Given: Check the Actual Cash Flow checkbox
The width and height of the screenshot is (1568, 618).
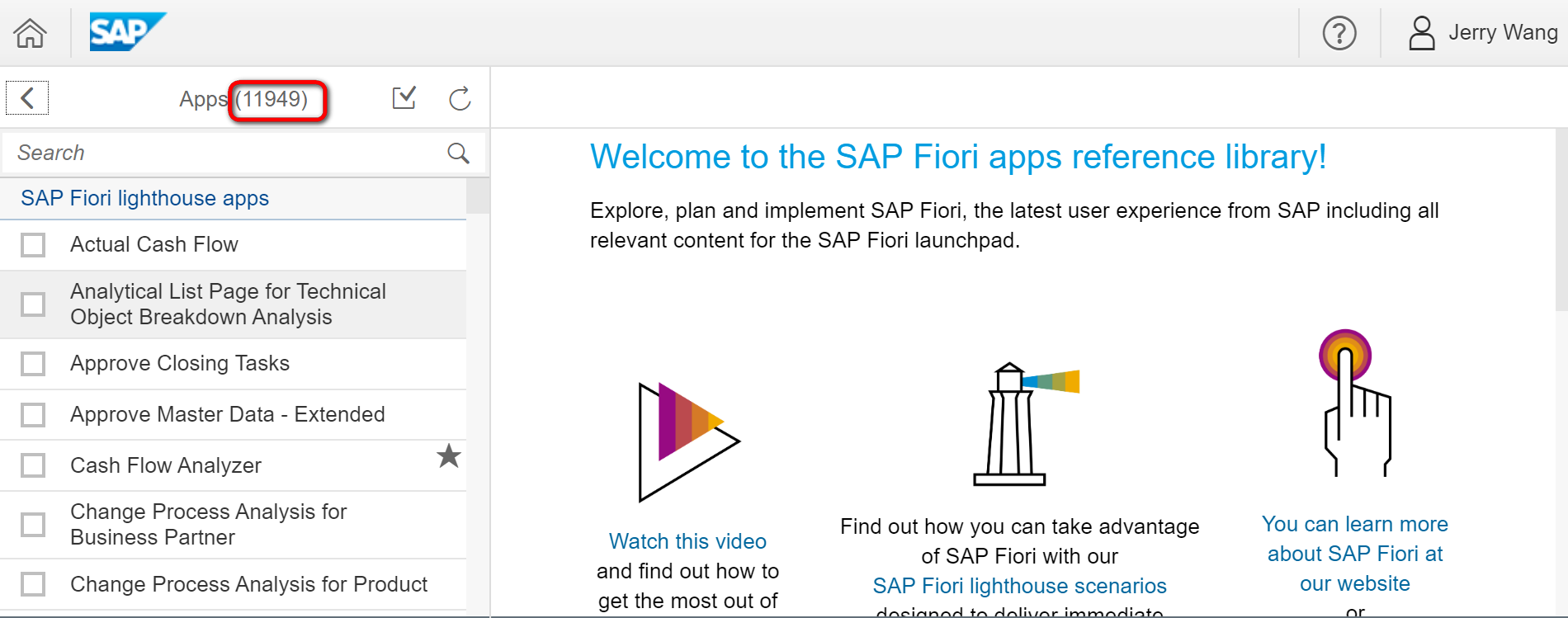Looking at the screenshot, I should point(33,245).
